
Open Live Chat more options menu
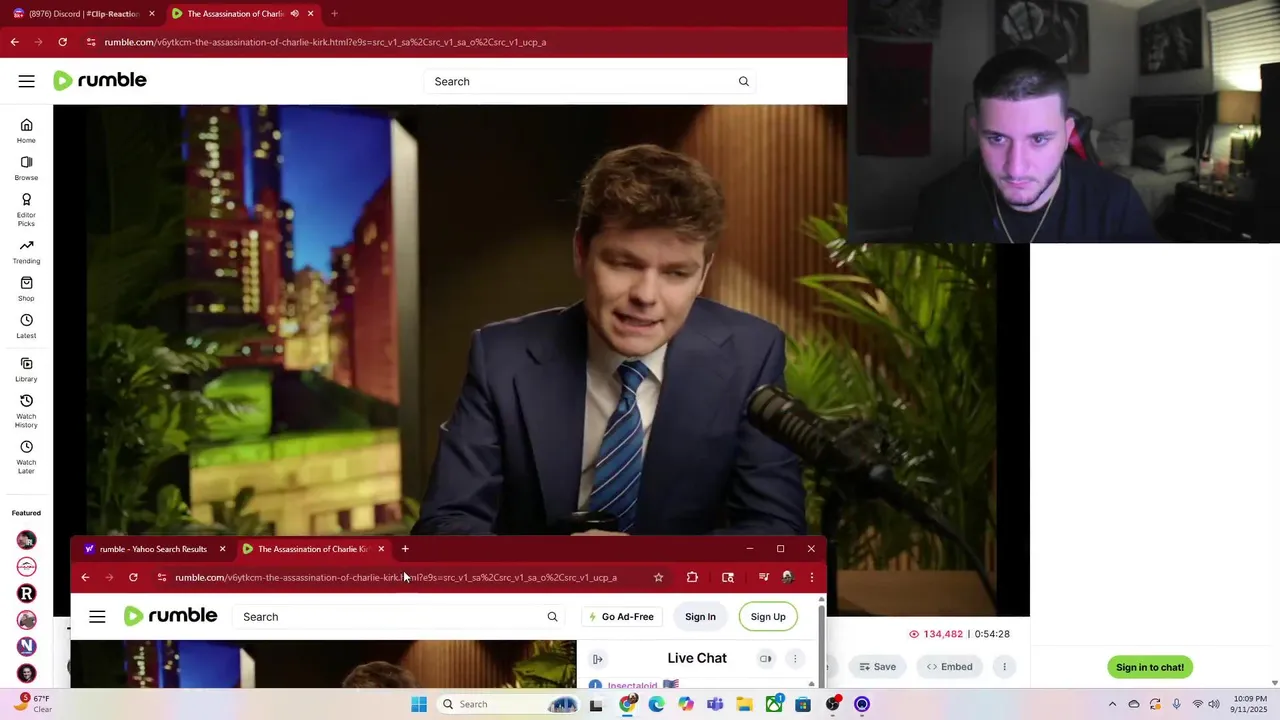[x=795, y=658]
